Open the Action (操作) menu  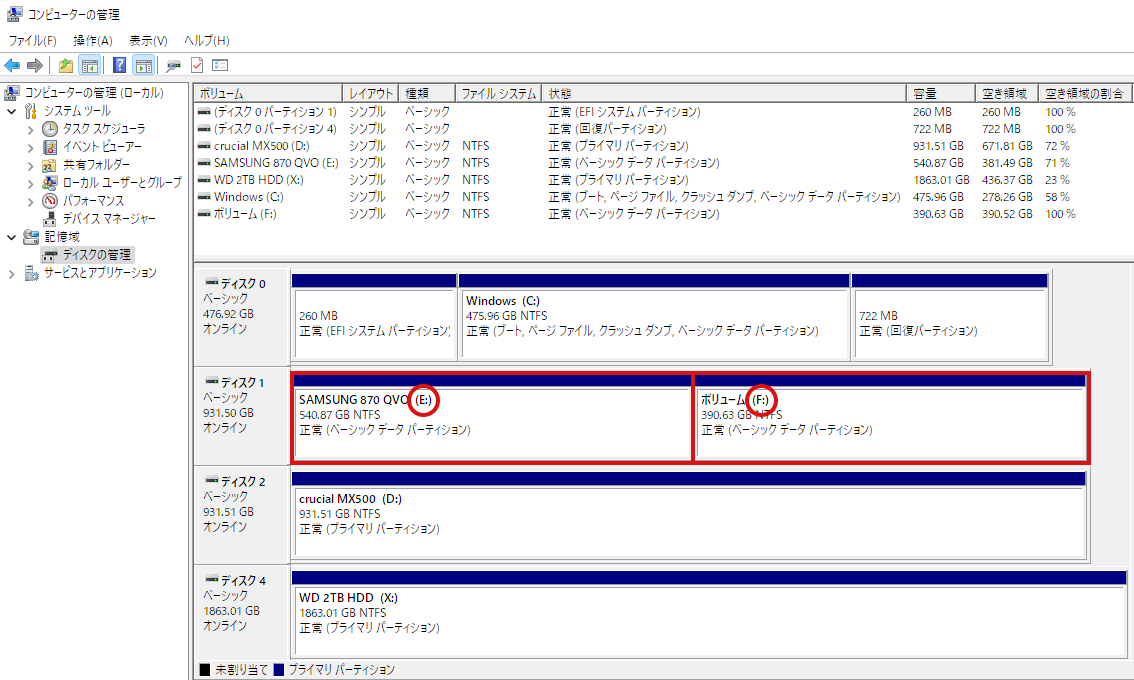coord(93,41)
